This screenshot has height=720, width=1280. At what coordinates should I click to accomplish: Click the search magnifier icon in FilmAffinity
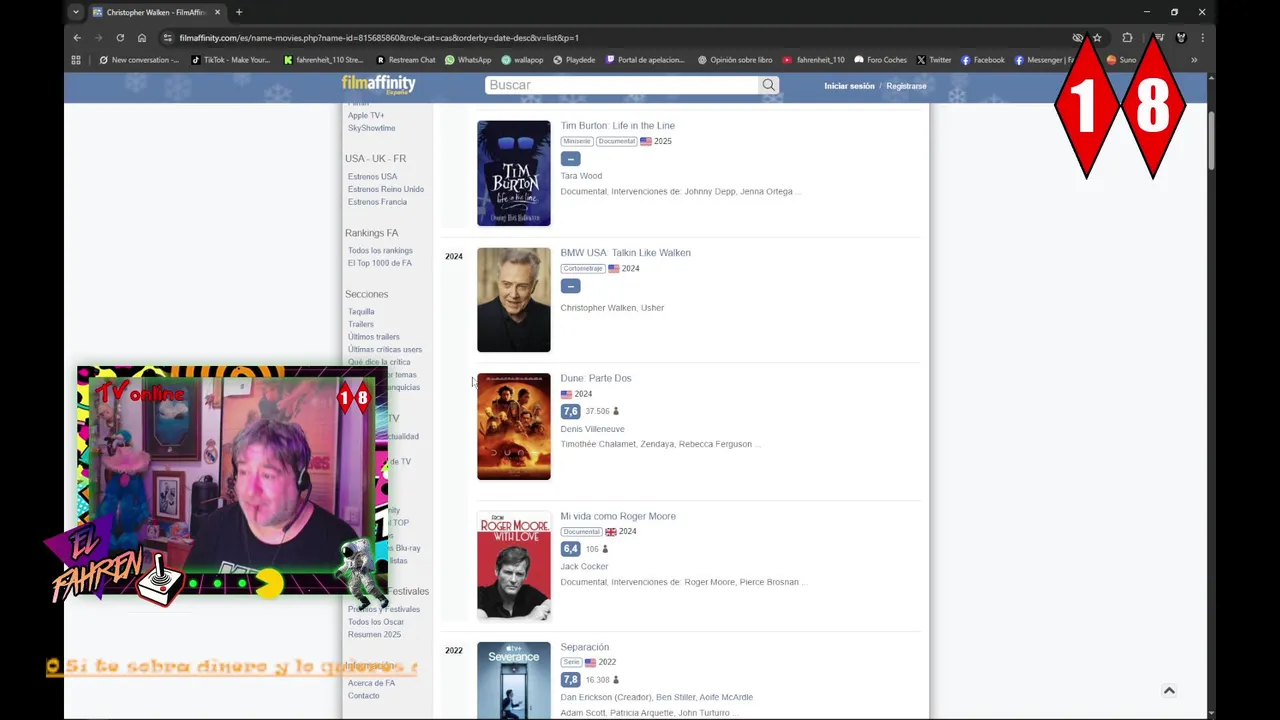[x=768, y=85]
